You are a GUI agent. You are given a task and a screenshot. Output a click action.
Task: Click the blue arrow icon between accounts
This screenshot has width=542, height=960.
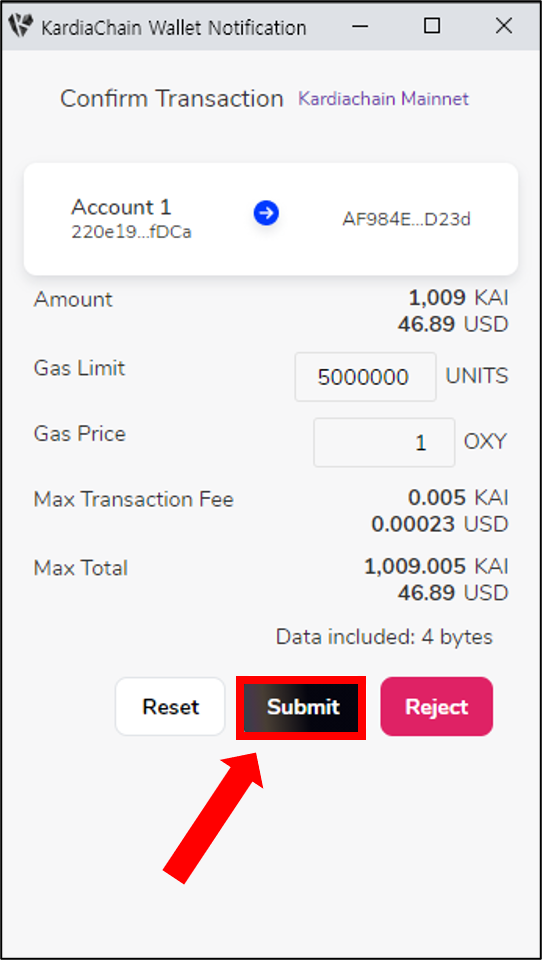coord(266,213)
